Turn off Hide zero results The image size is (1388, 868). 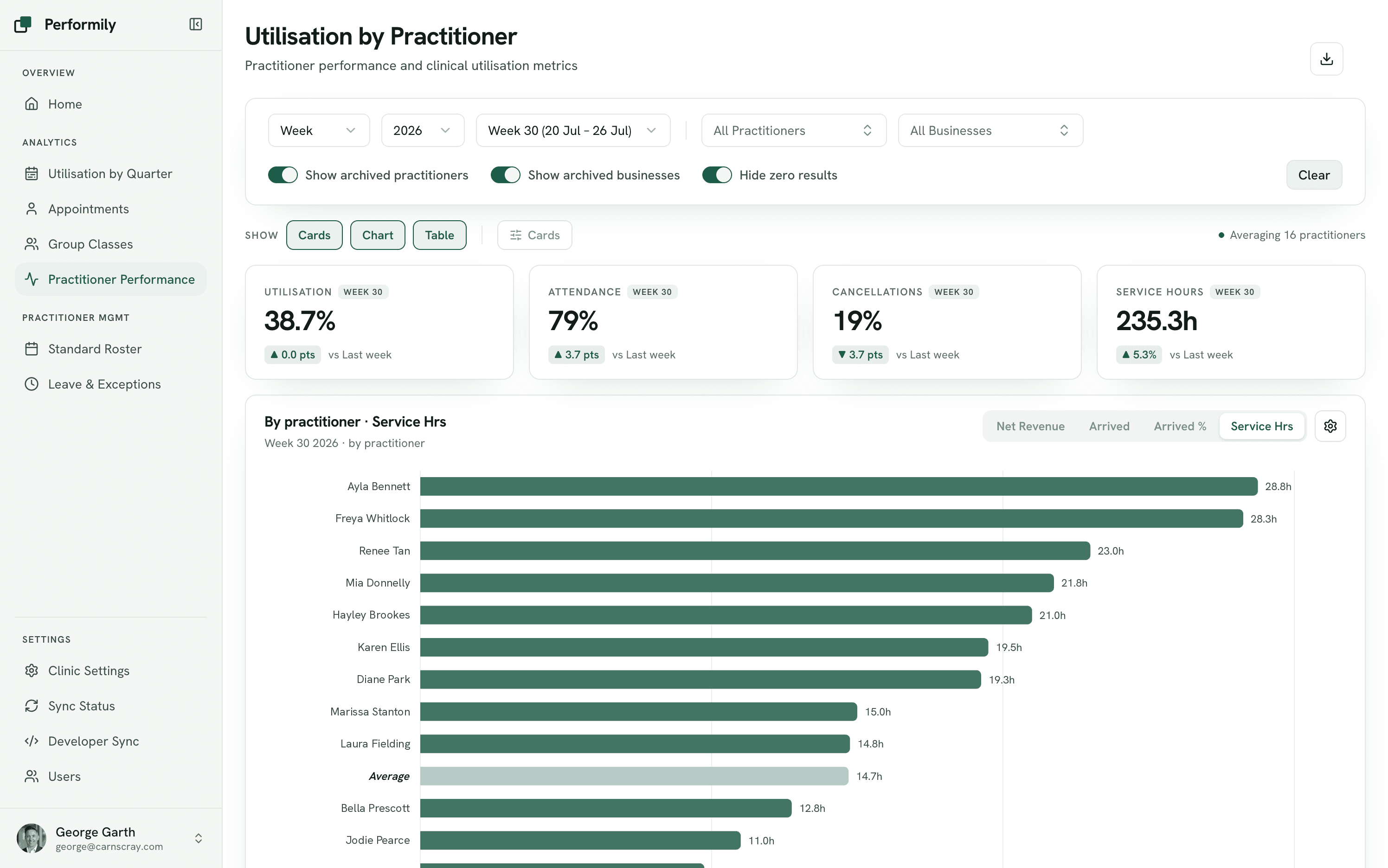[717, 175]
